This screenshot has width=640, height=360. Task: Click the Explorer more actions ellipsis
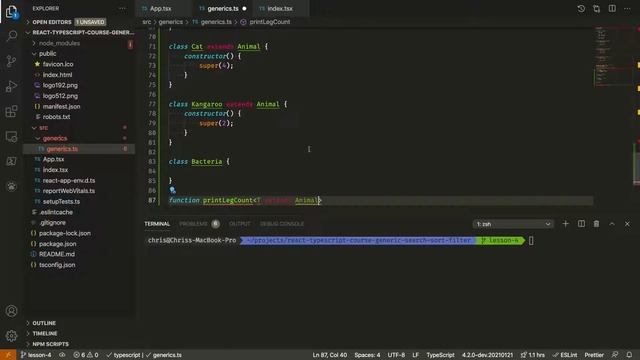(122, 8)
